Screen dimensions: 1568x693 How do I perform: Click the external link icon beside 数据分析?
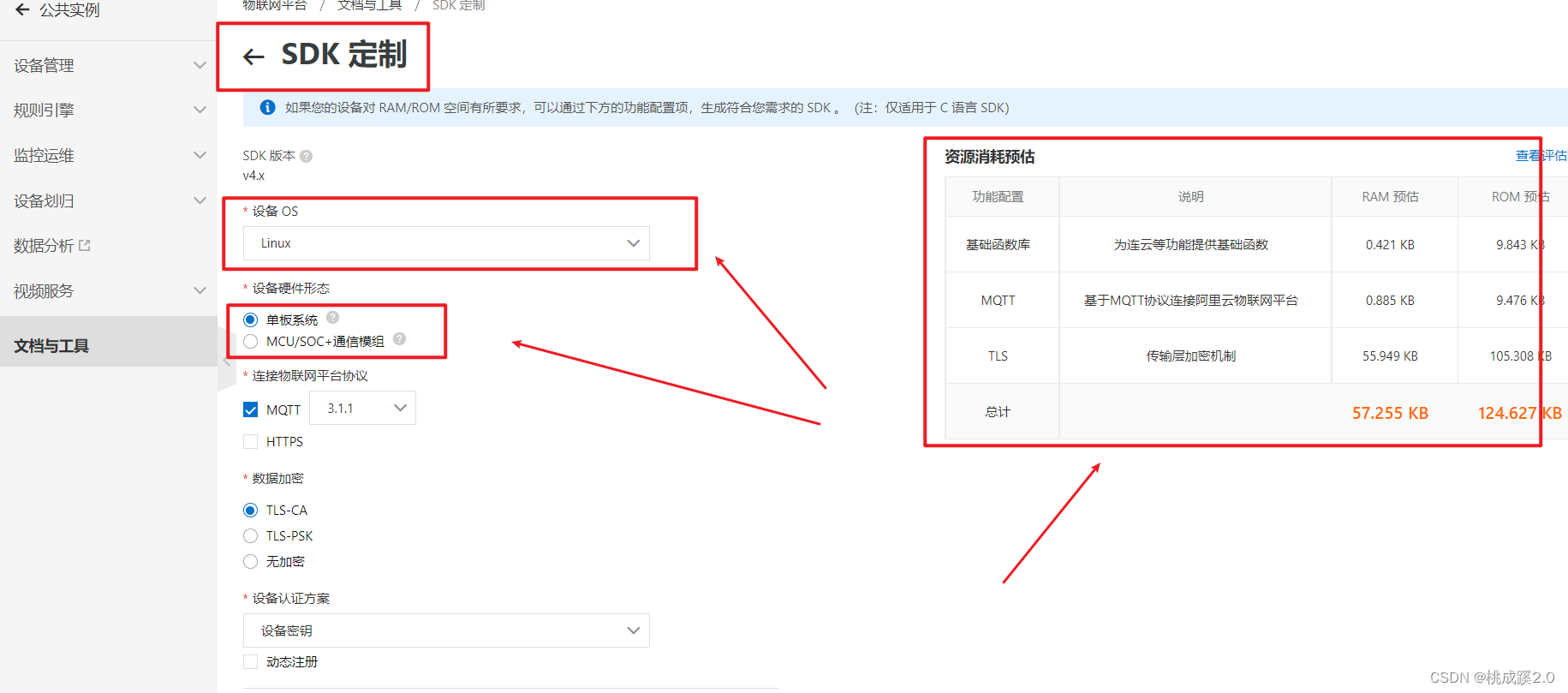[x=85, y=245]
